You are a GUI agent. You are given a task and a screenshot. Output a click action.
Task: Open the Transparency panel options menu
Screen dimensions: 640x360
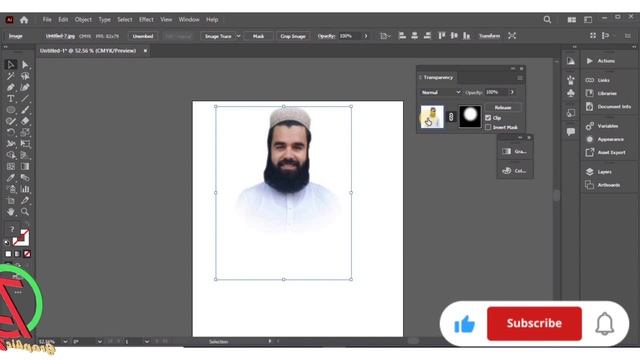tap(520, 78)
